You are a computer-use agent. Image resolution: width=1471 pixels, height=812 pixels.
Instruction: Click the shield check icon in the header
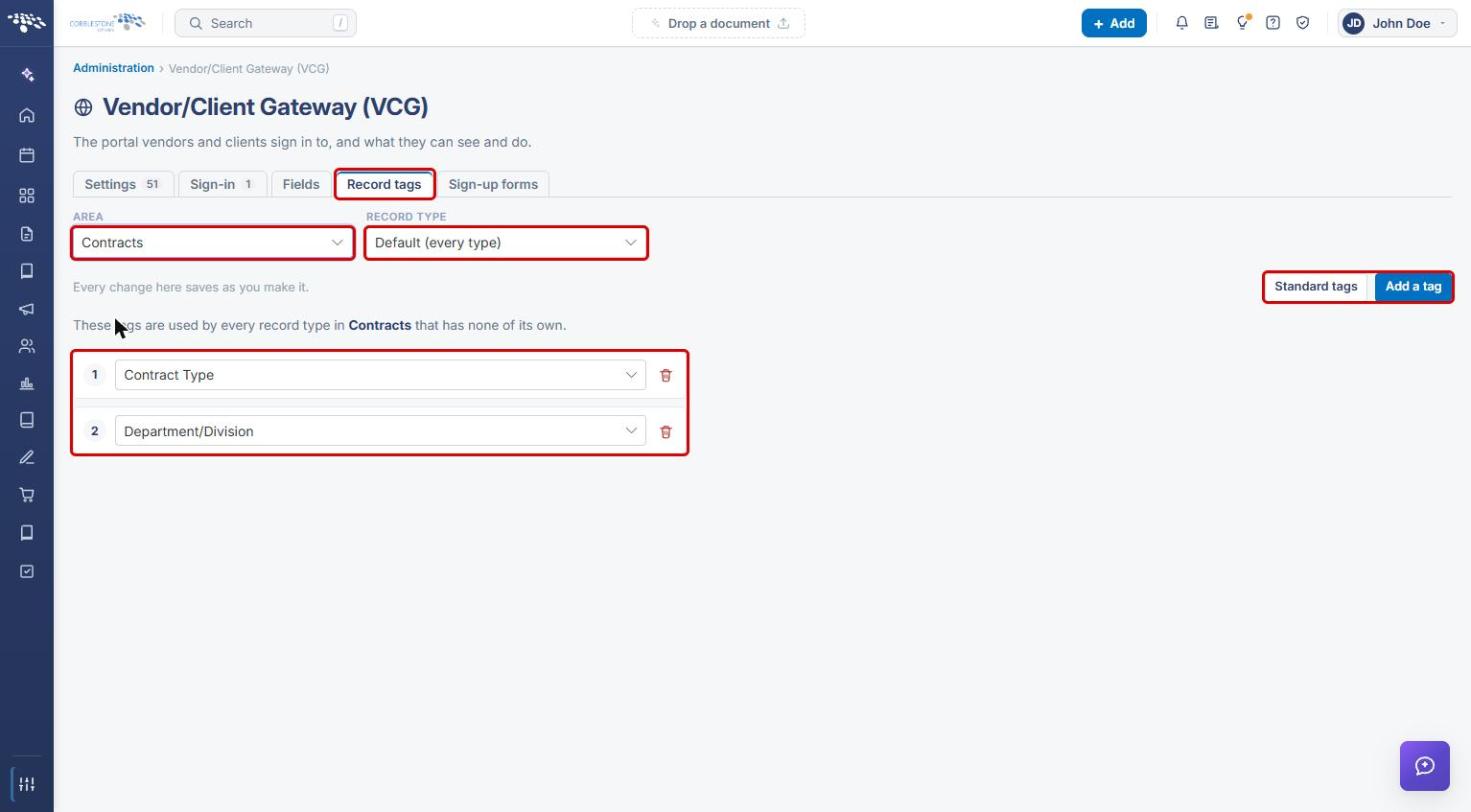(x=1303, y=23)
